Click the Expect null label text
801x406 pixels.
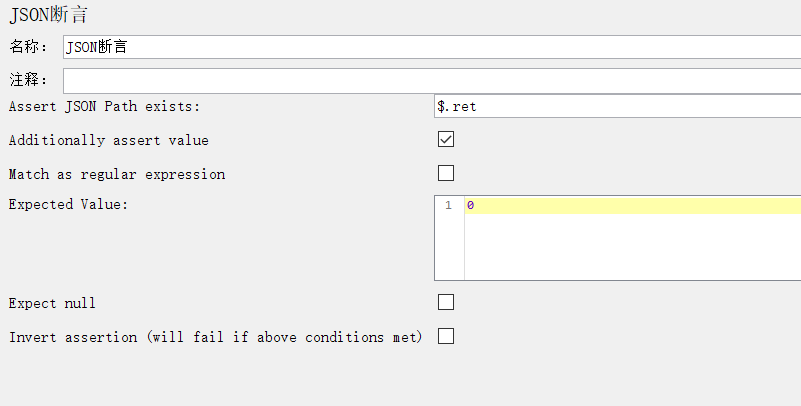(52, 303)
